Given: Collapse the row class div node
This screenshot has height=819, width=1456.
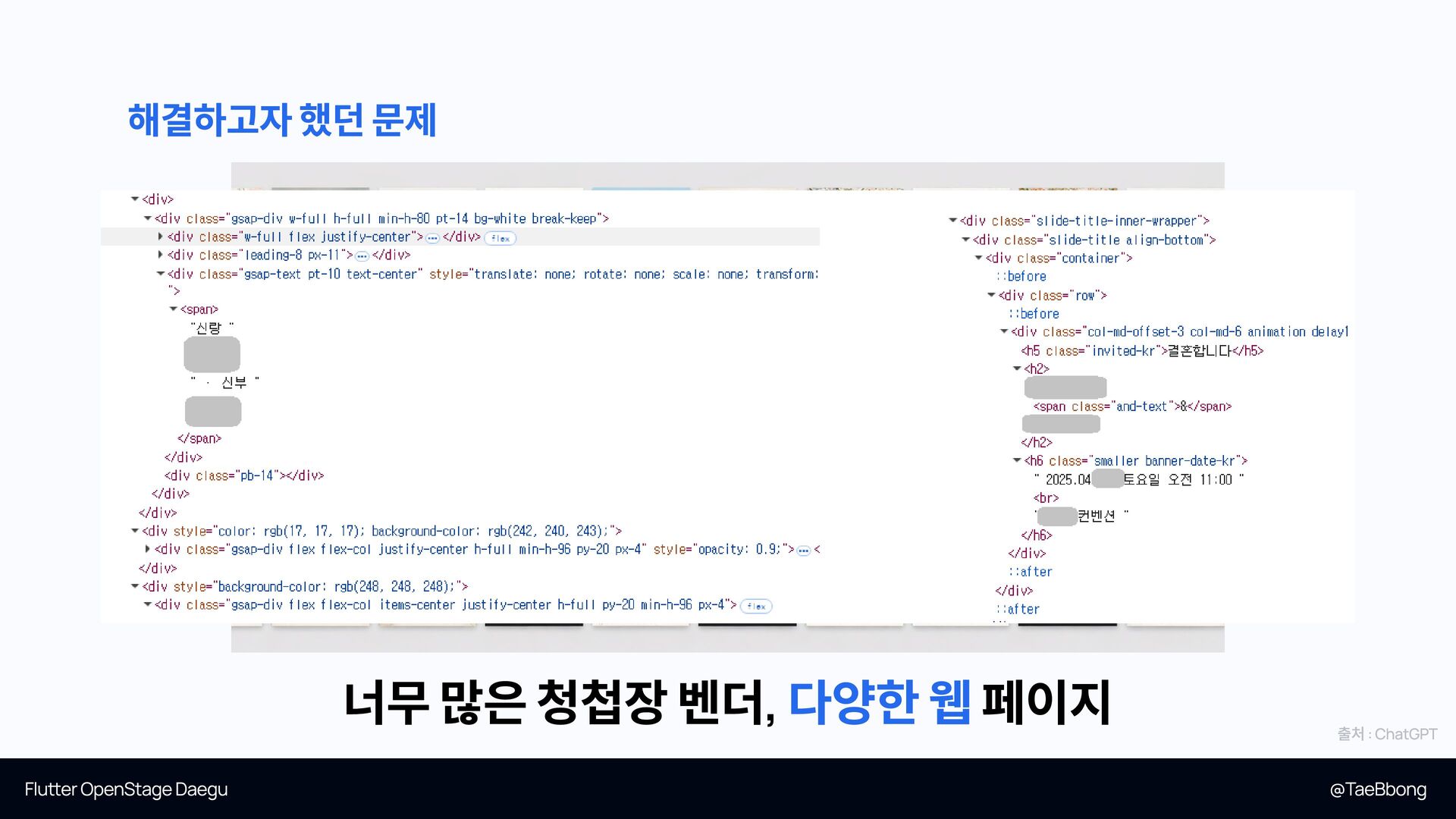Looking at the screenshot, I should pyautogui.click(x=991, y=295).
